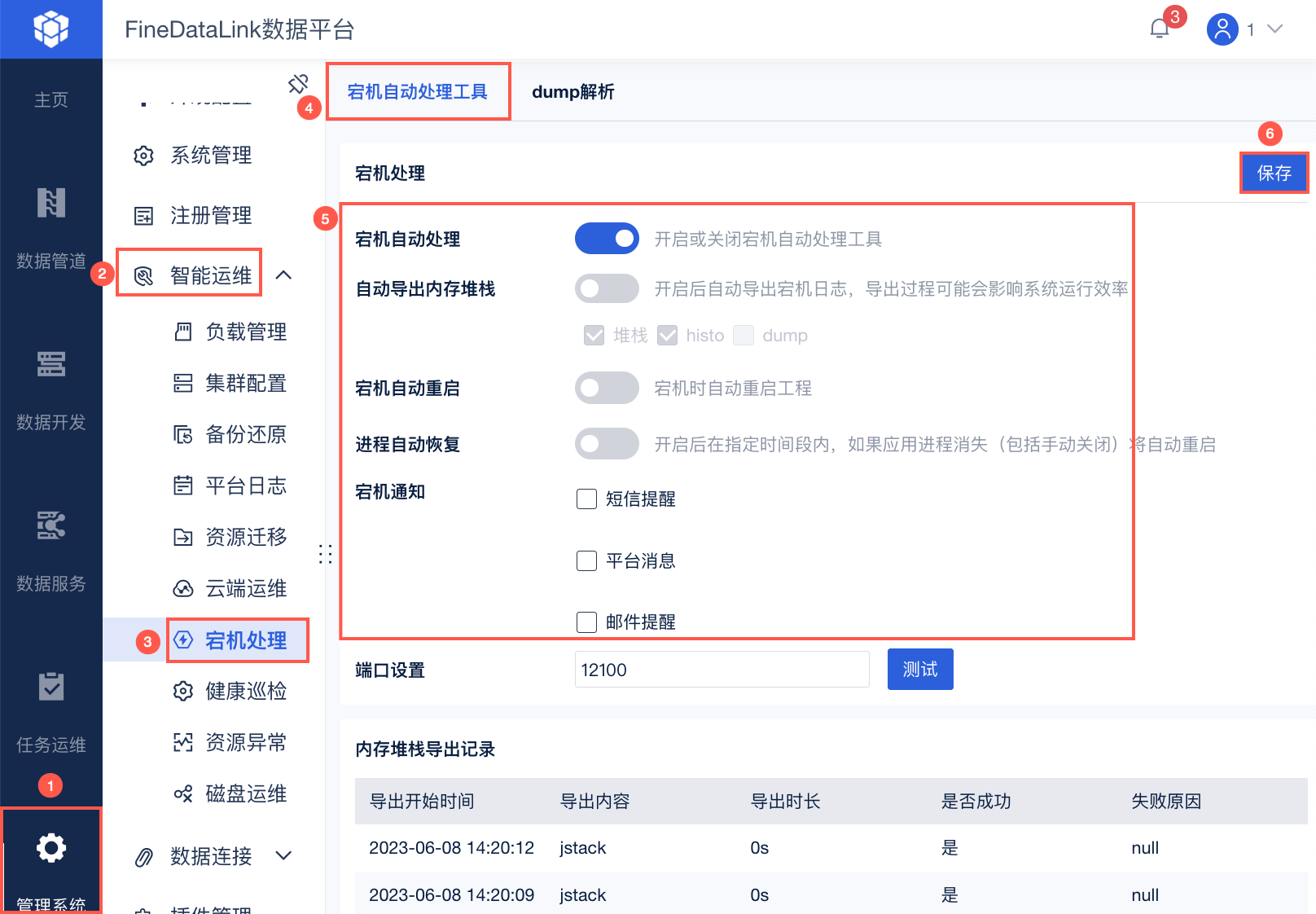Enable the 宕机自动重启 switch
The width and height of the screenshot is (1316, 914).
coord(607,388)
